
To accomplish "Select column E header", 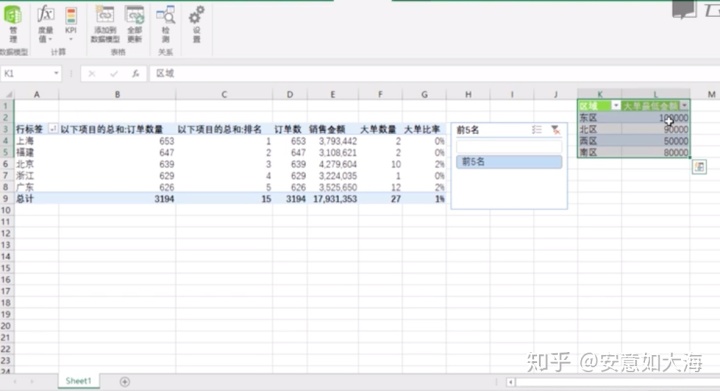I will pyautogui.click(x=333, y=95).
